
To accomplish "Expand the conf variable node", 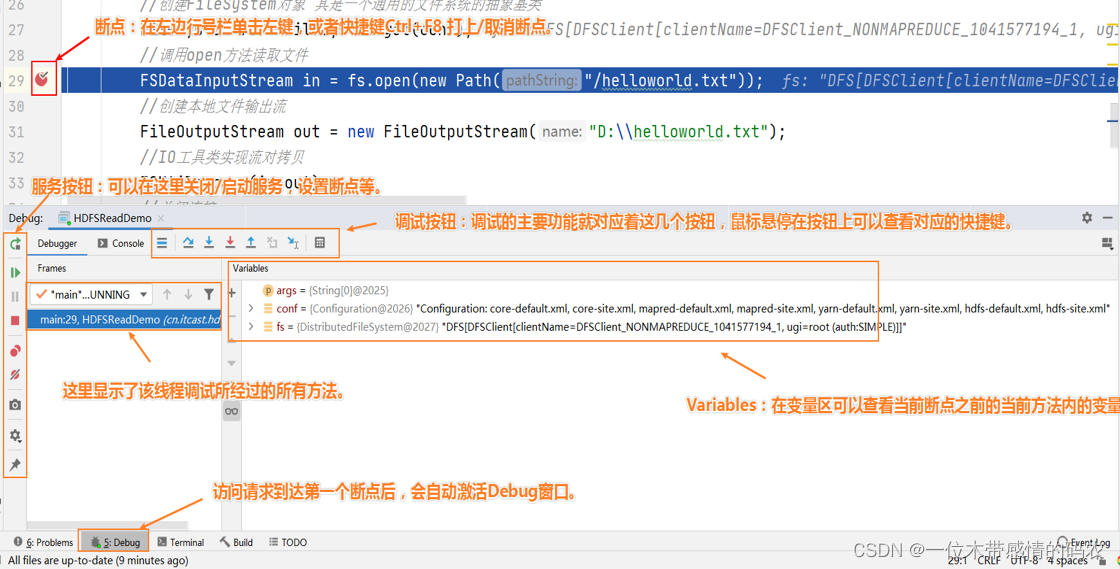I will click(x=251, y=309).
